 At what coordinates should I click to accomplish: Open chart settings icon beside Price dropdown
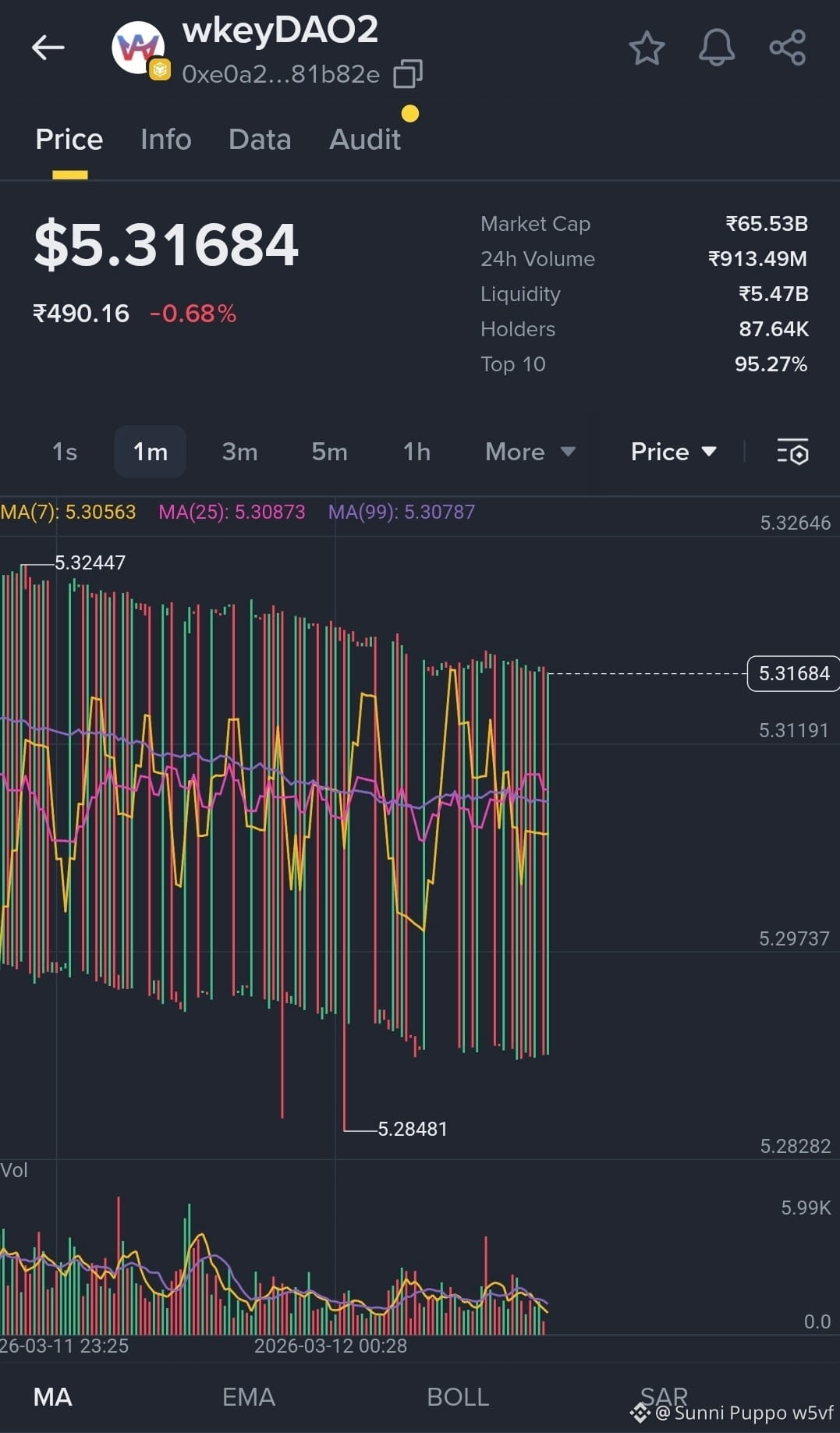[792, 452]
